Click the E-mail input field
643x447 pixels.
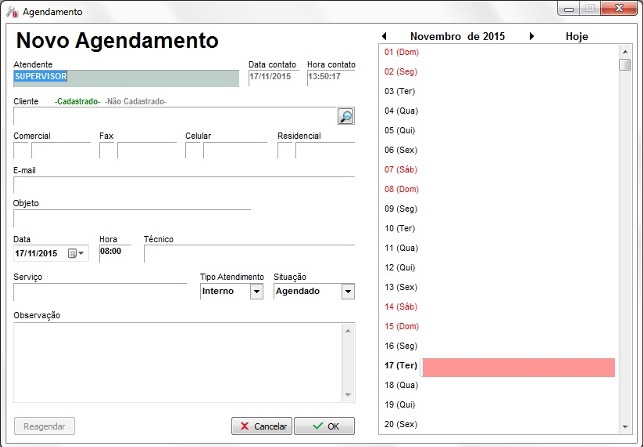(183, 184)
